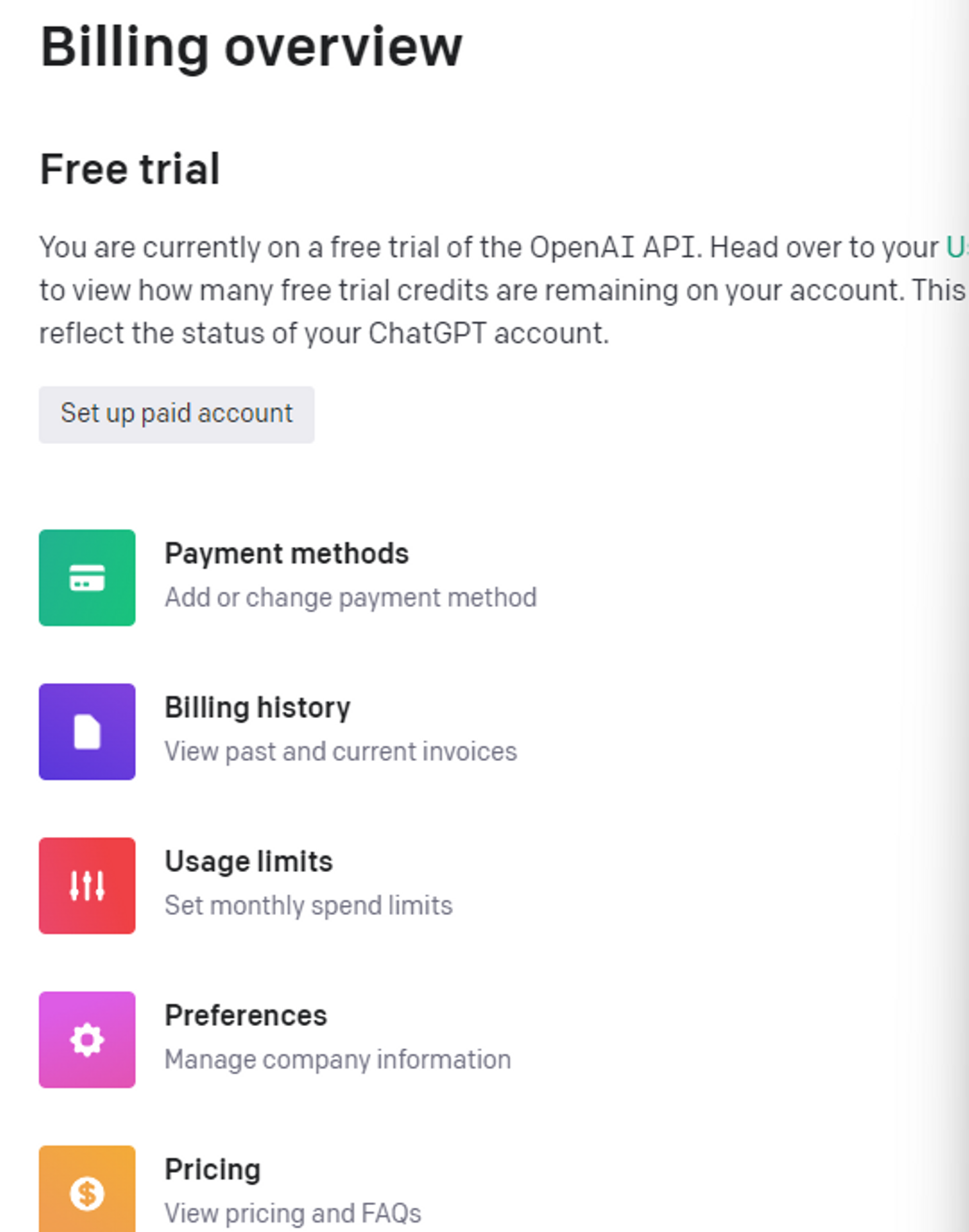
Task: Click the pink gear Preferences icon
Action: (87, 1040)
